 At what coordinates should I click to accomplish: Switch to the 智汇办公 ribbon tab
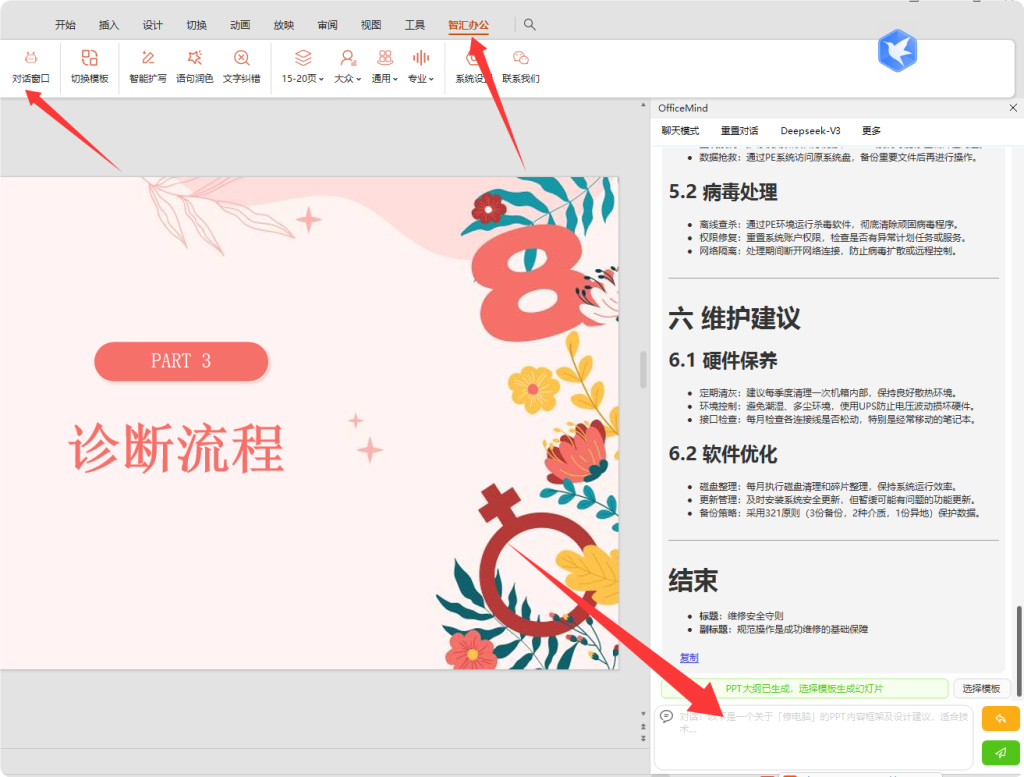[x=470, y=24]
